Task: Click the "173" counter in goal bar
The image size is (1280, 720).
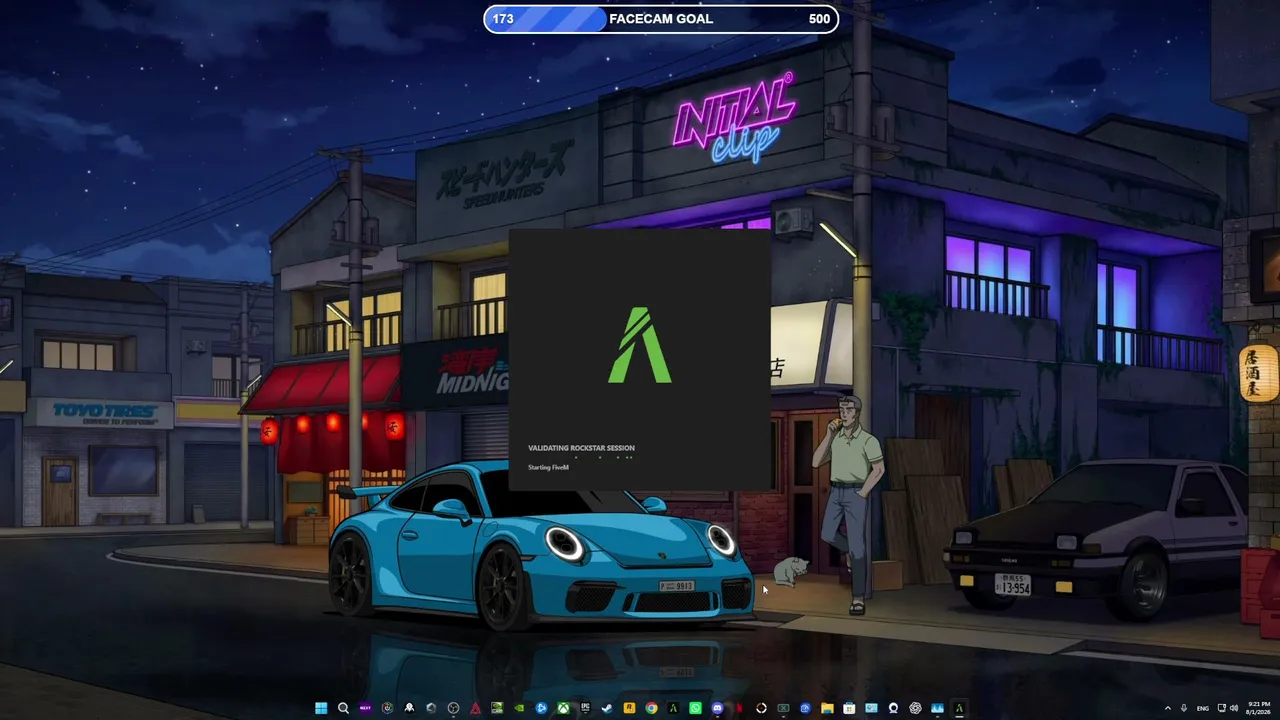Action: pyautogui.click(x=503, y=19)
